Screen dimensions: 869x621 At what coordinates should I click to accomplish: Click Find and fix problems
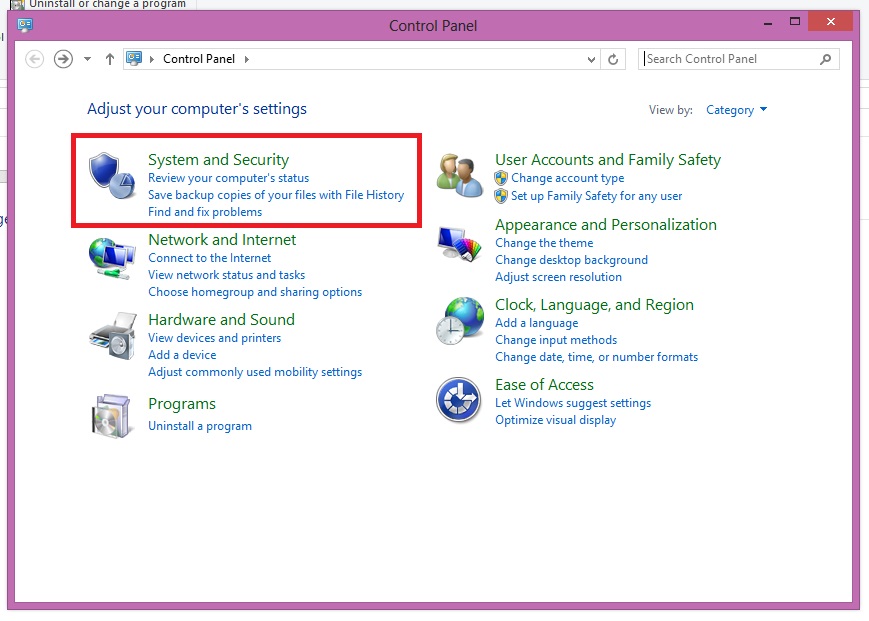(205, 212)
